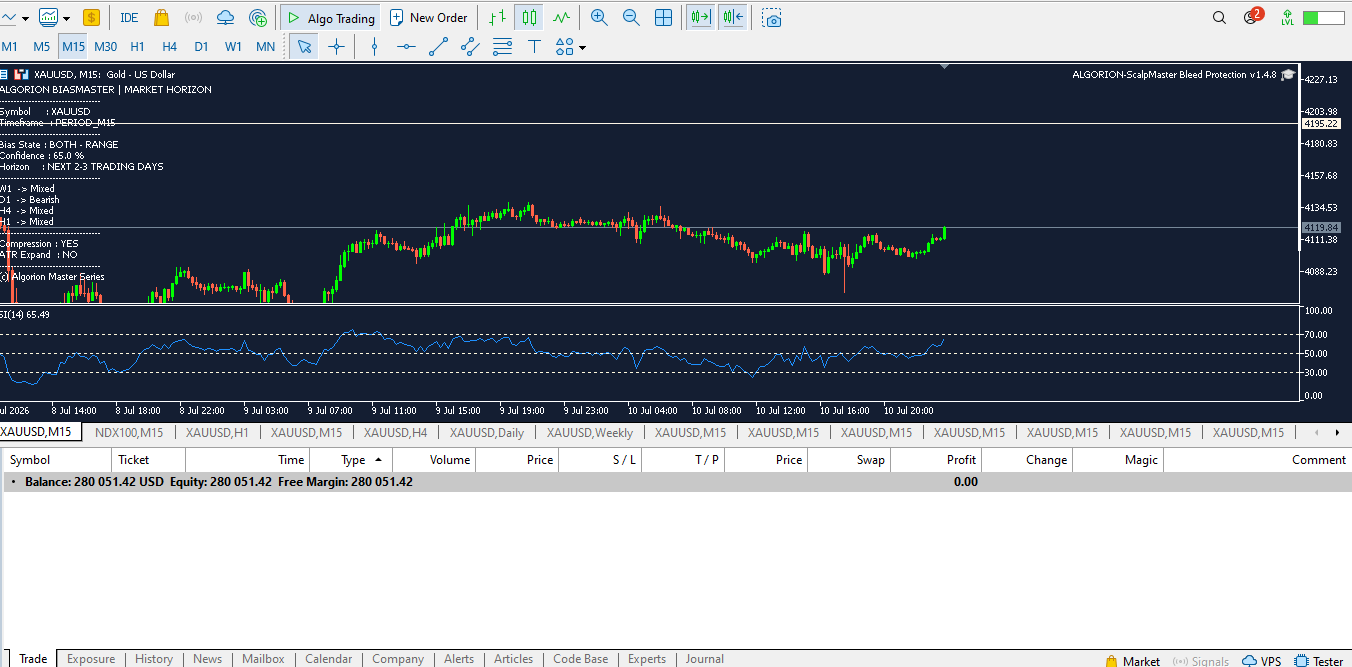Select the equidistant channel drawing tool
The width and height of the screenshot is (1352, 667).
click(x=470, y=46)
